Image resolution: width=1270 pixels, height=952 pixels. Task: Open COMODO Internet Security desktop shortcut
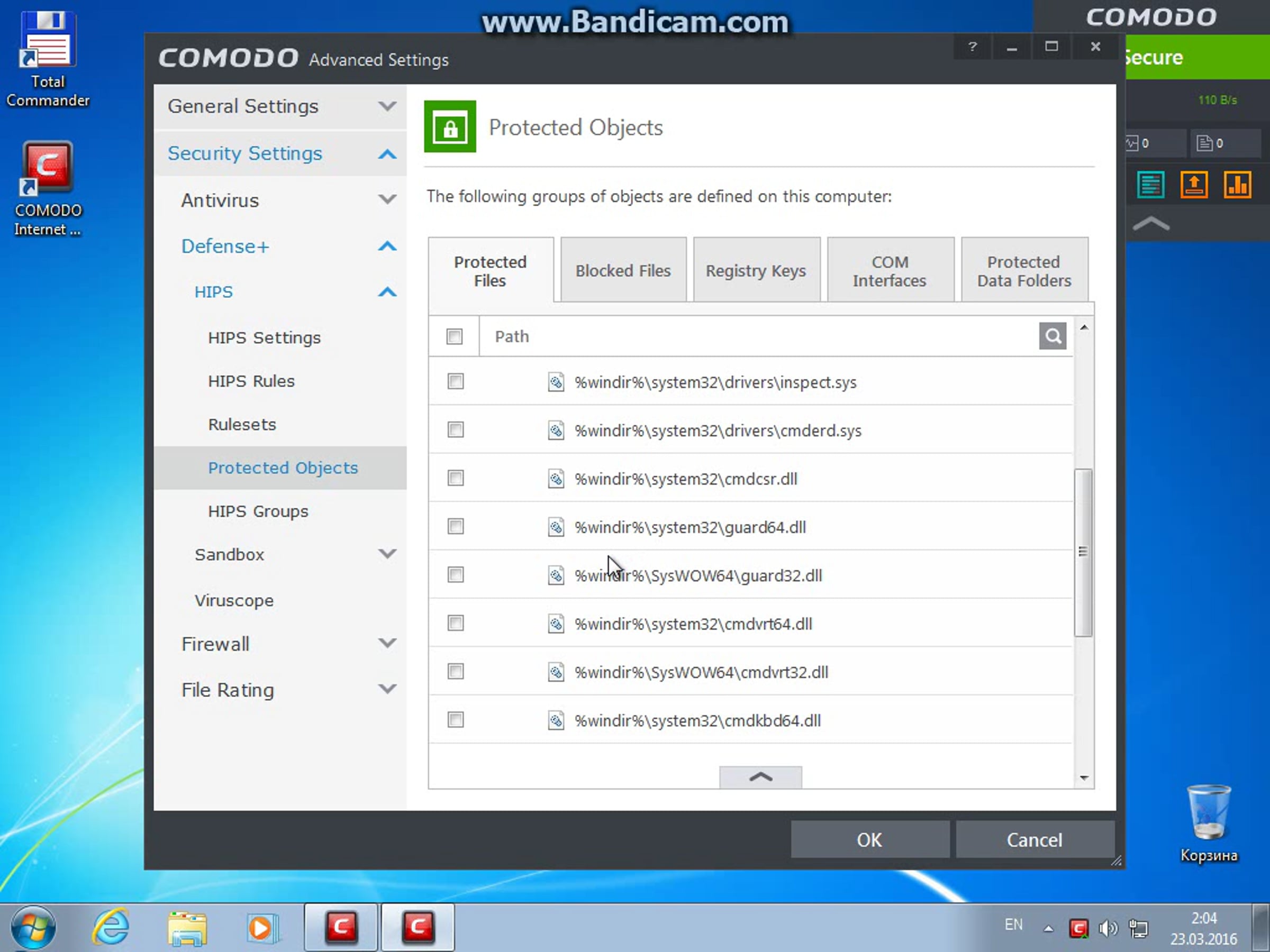pyautogui.click(x=48, y=188)
